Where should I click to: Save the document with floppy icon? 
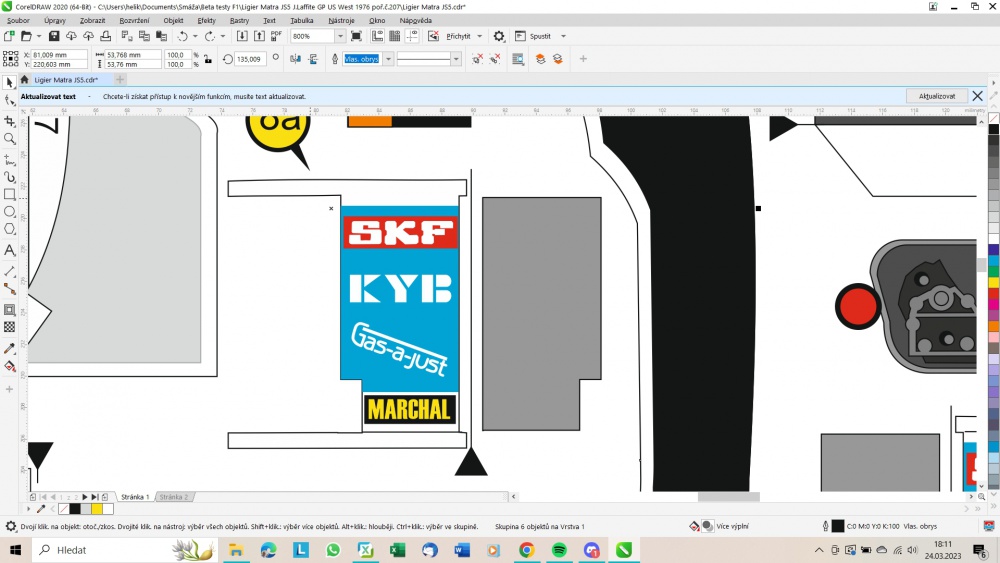[x=54, y=36]
